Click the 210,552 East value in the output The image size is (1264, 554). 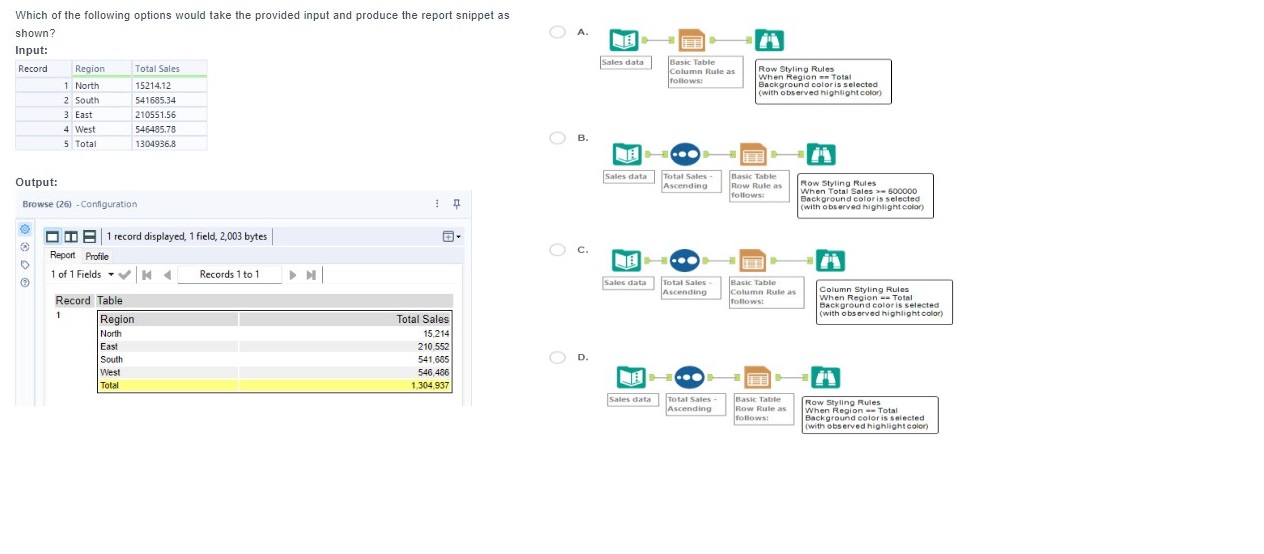coord(433,346)
